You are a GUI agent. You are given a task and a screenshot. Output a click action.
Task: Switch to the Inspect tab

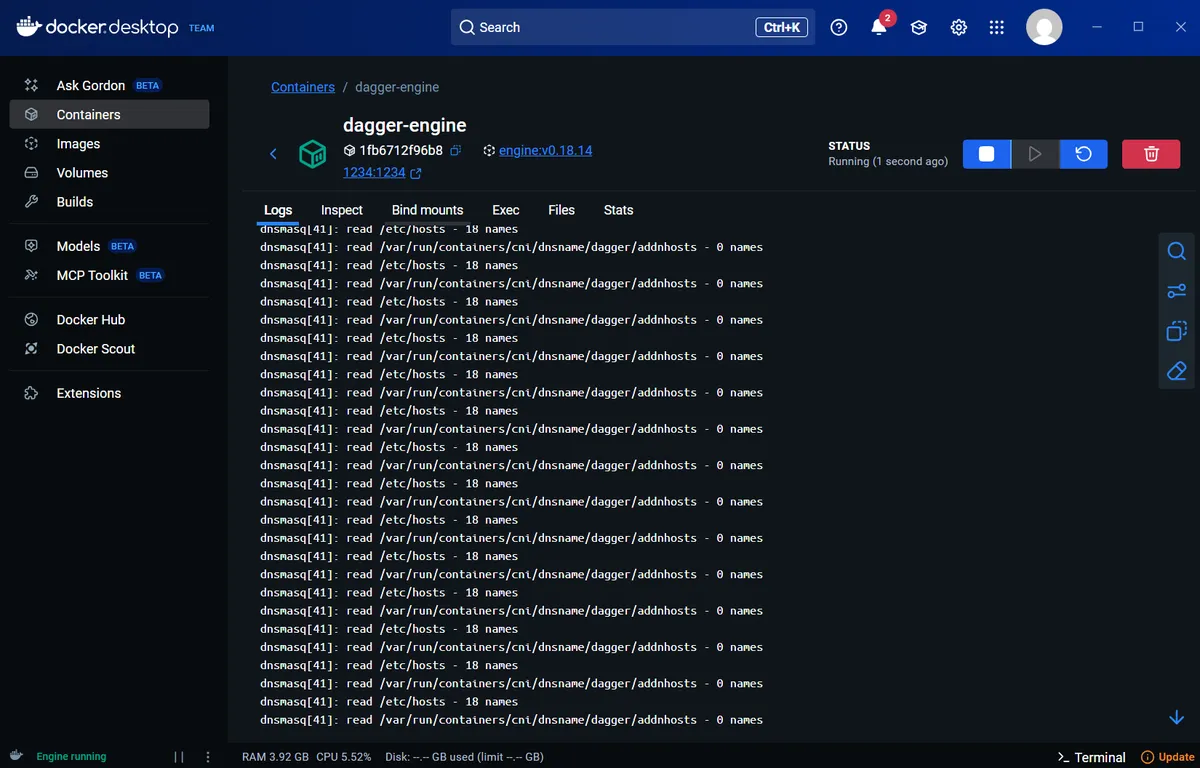[x=342, y=210]
